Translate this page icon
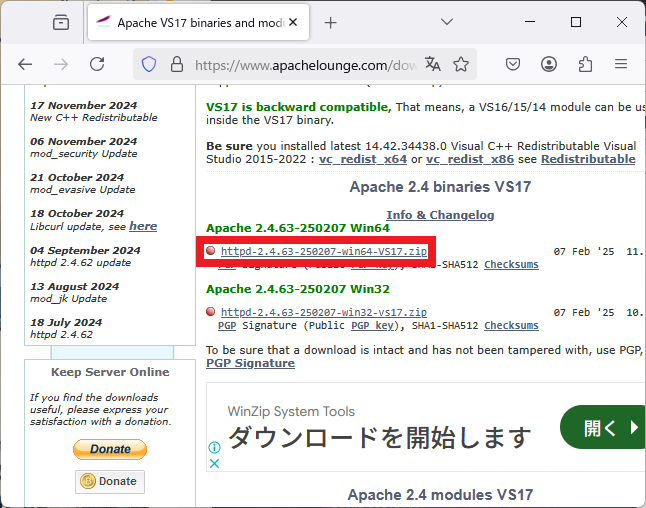Viewport: 646px width, 508px height. coord(433,64)
